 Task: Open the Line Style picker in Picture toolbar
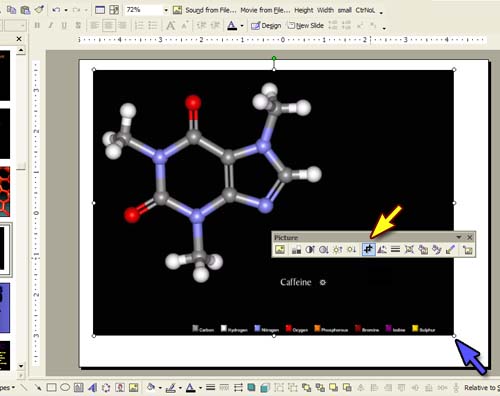(395, 249)
